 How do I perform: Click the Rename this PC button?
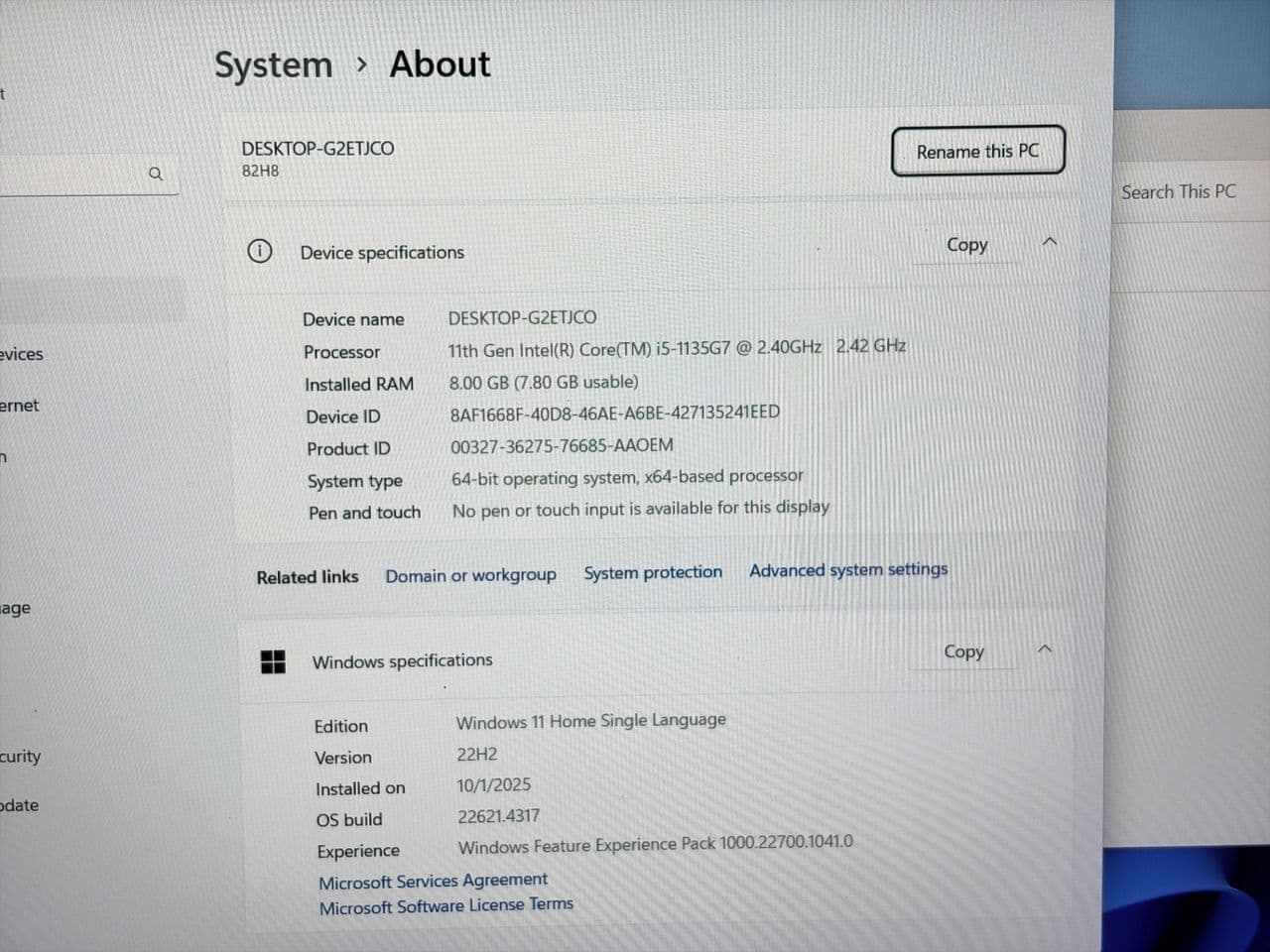[x=978, y=152]
